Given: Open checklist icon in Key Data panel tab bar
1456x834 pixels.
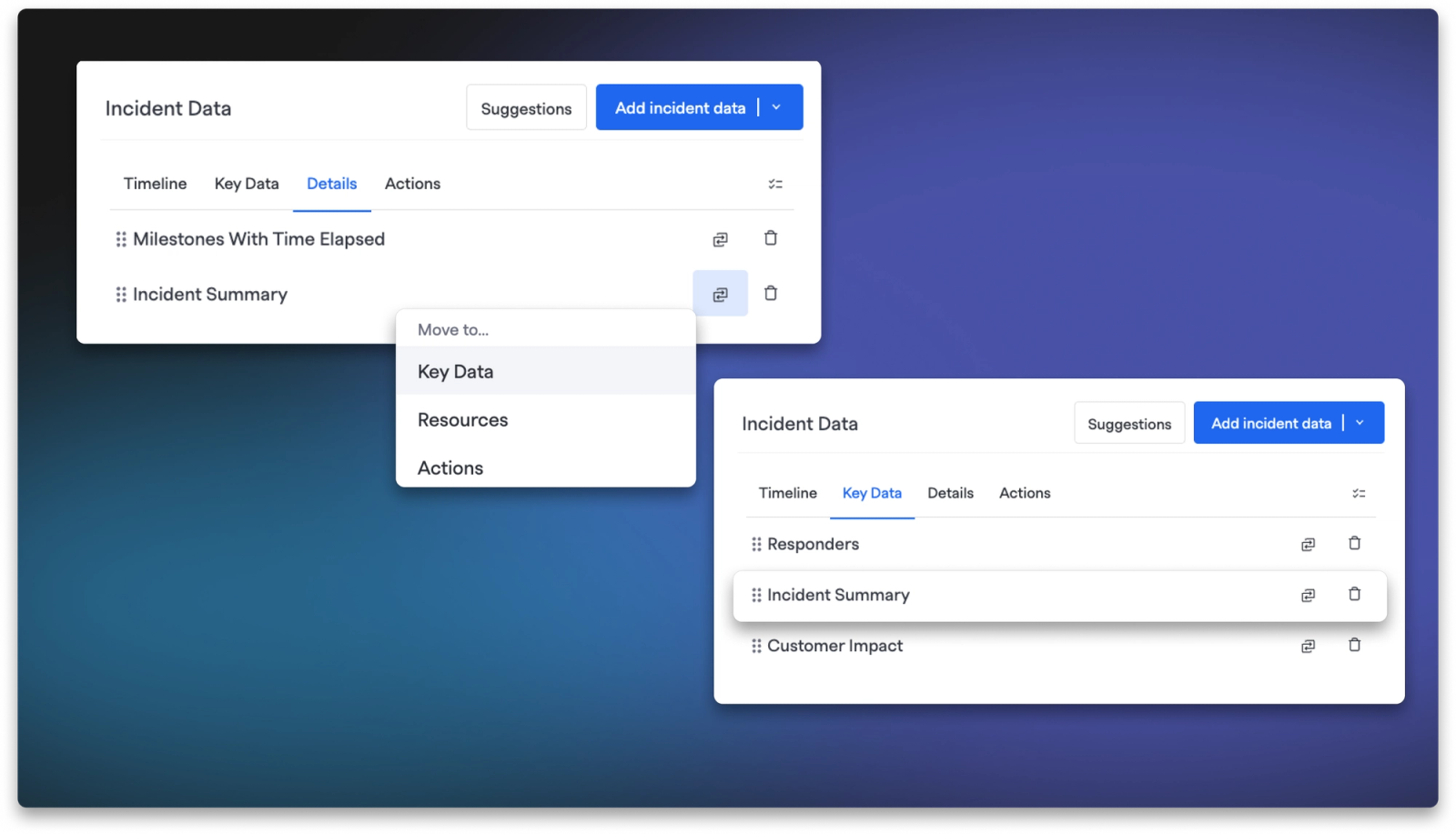Looking at the screenshot, I should [x=1359, y=493].
